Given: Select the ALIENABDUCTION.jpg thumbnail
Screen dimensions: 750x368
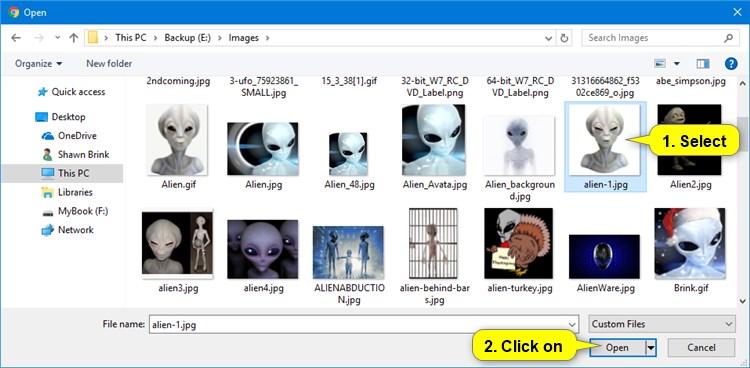Looking at the screenshot, I should pyautogui.click(x=348, y=252).
